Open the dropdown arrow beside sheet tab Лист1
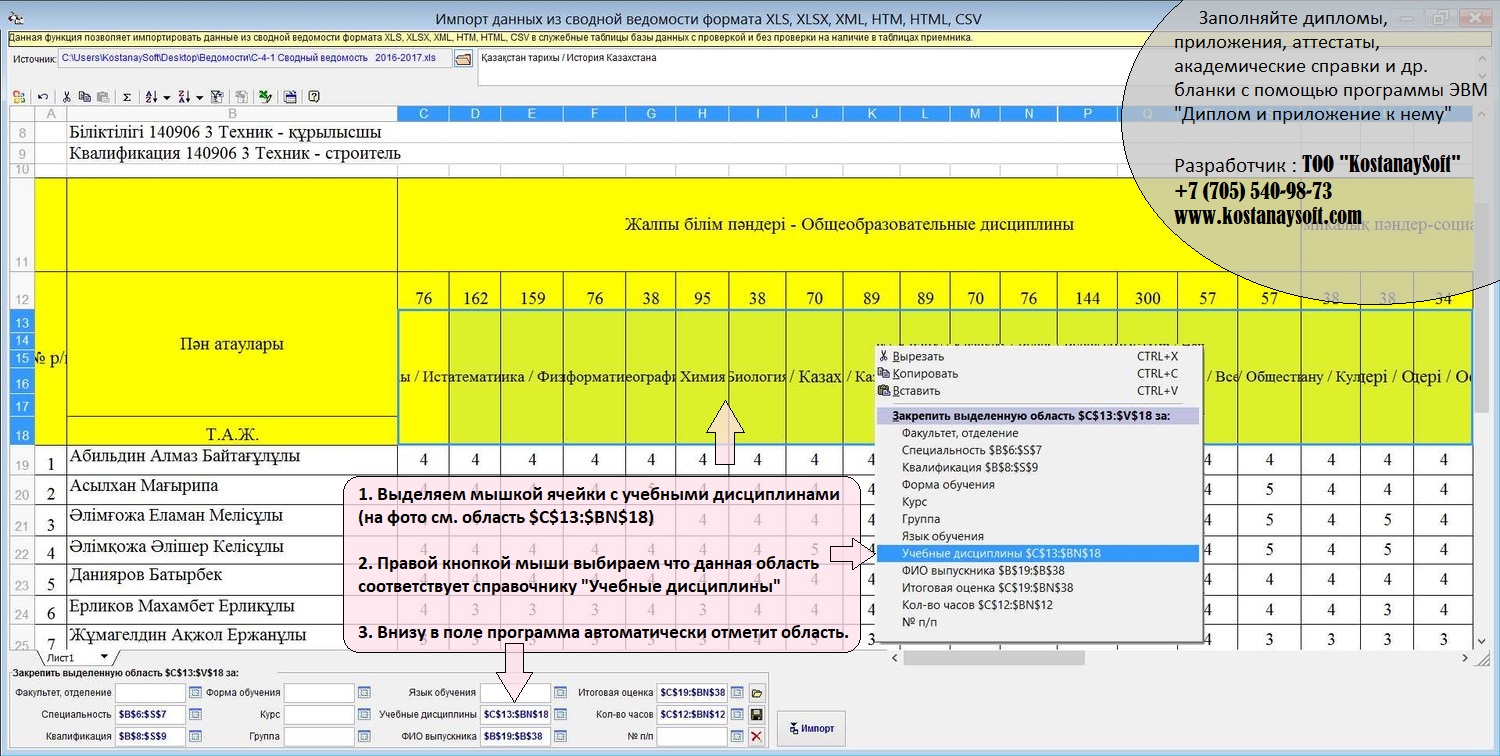Screen dimensions: 1500x756 coord(103,657)
